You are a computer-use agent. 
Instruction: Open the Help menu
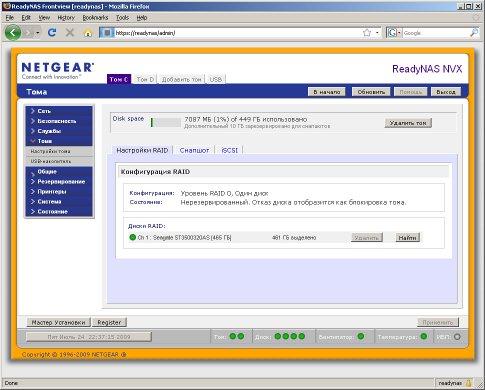[x=142, y=18]
